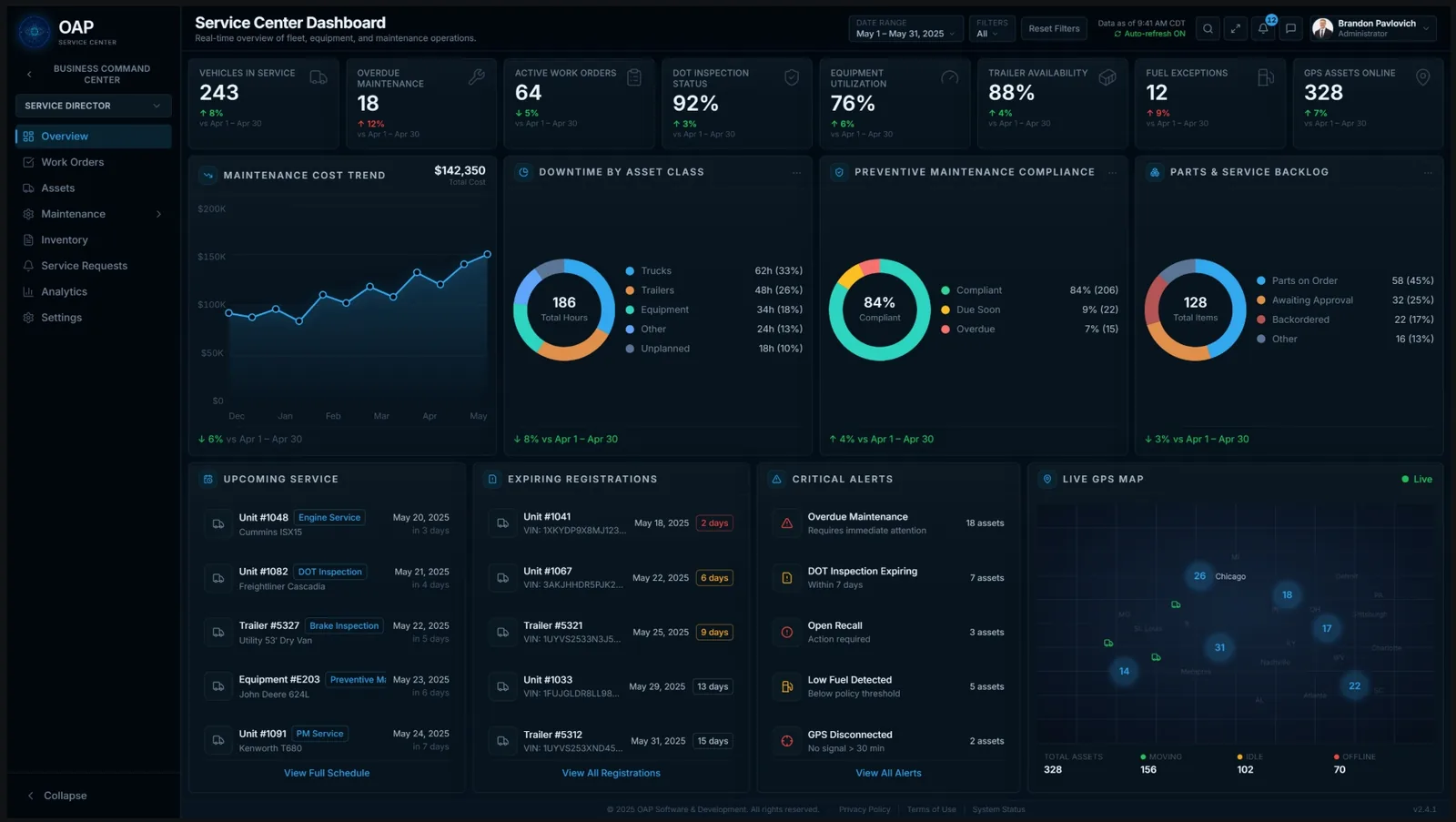Select Overview in the sidebar

tap(93, 137)
